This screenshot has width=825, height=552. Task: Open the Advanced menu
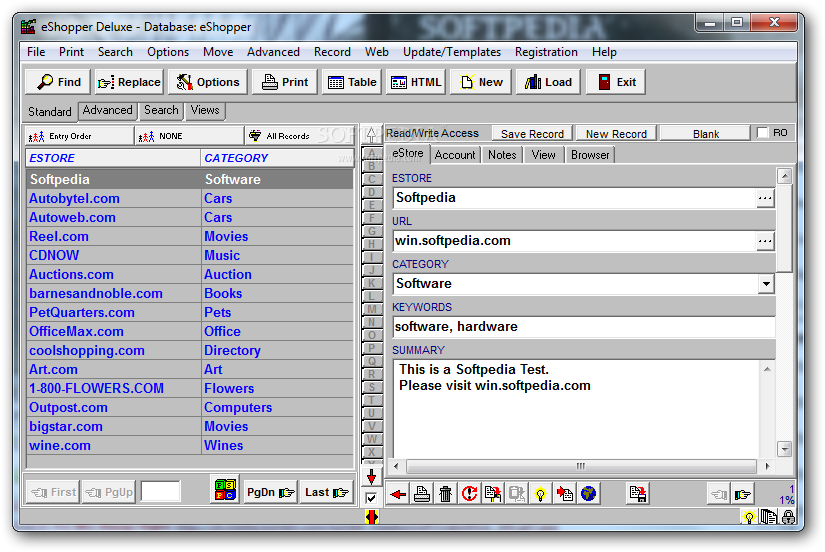tap(273, 52)
